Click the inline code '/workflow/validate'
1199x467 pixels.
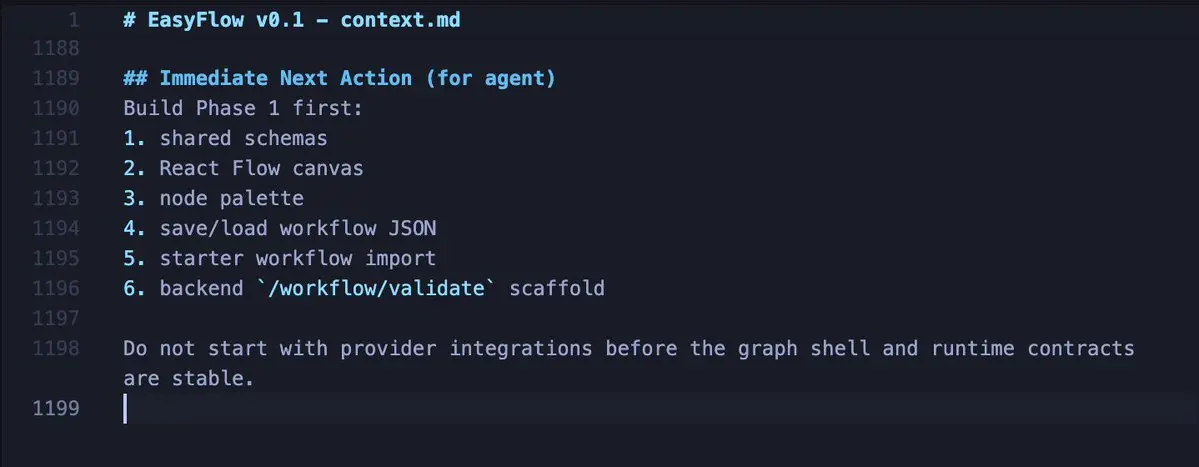[x=376, y=289]
